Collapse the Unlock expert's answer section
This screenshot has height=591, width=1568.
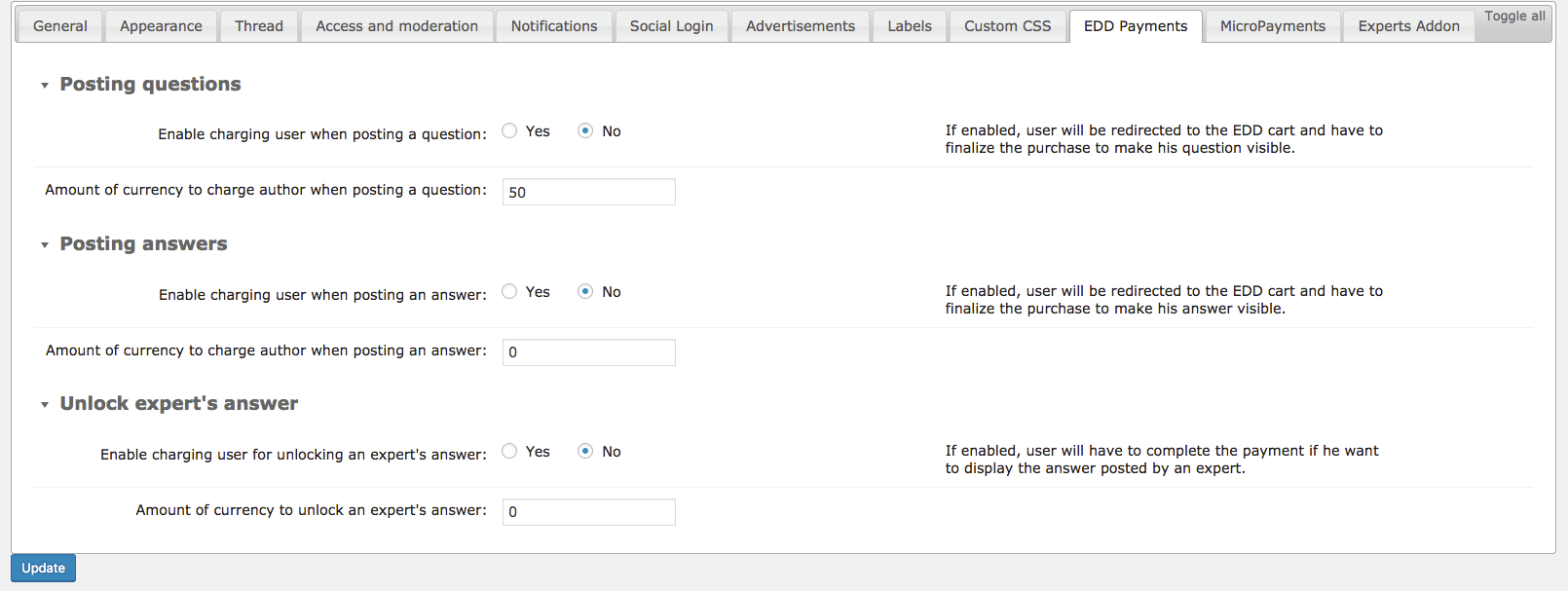45,405
